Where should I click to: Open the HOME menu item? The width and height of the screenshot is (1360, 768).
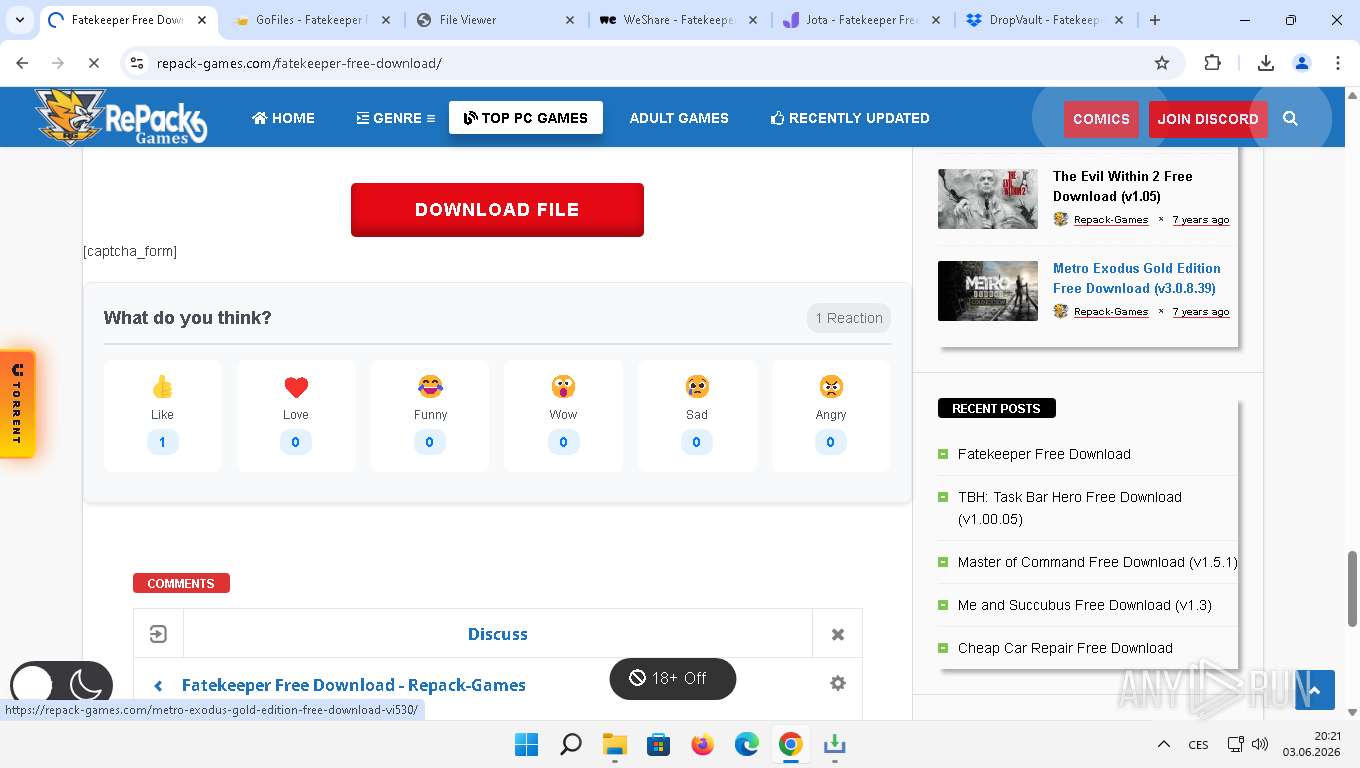tap(283, 118)
